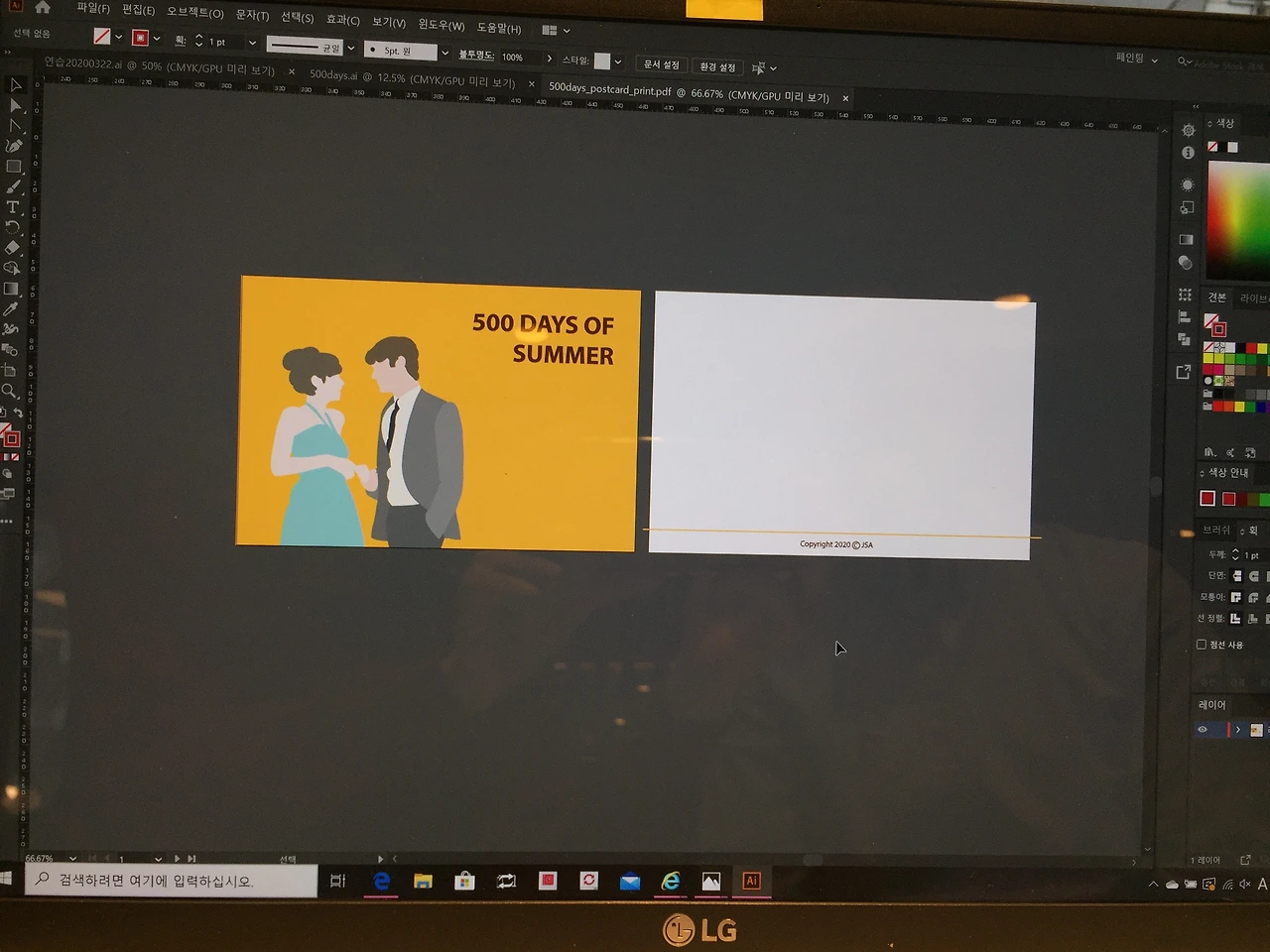Click the opacity 100% value field
Screen dimensions: 1270x952
coord(518,58)
